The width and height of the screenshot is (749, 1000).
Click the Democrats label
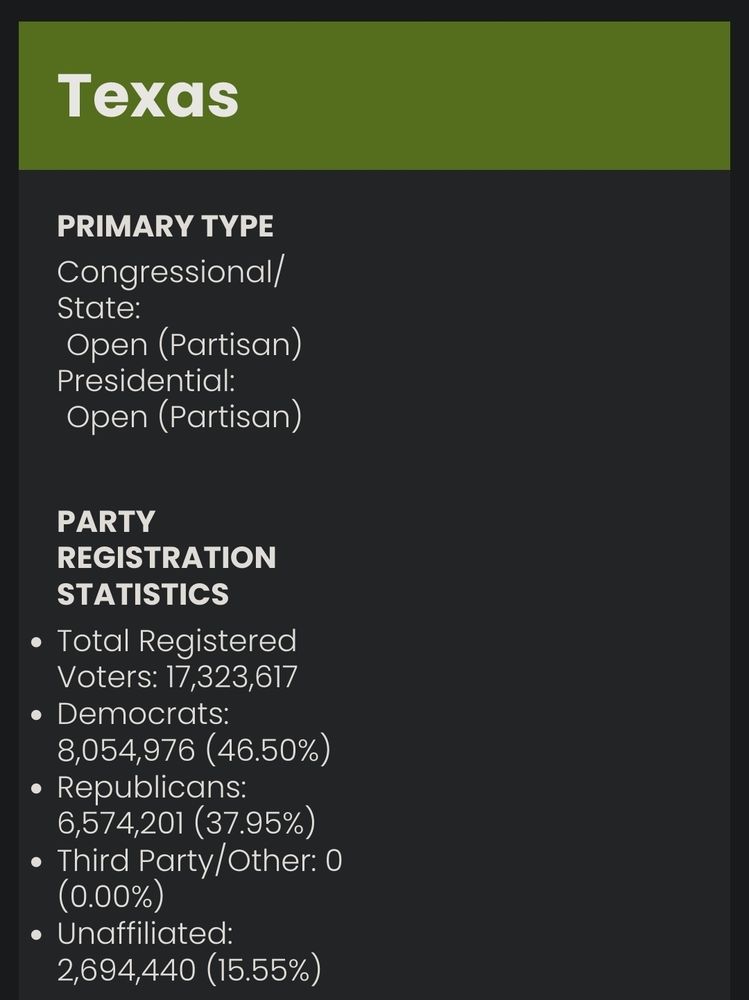coord(143,713)
